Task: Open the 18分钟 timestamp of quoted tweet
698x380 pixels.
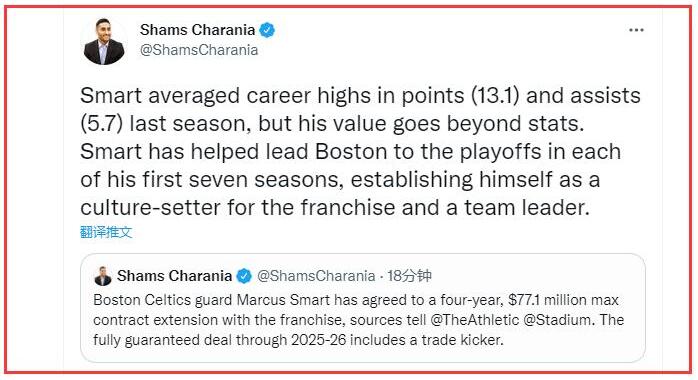Action: pos(409,276)
